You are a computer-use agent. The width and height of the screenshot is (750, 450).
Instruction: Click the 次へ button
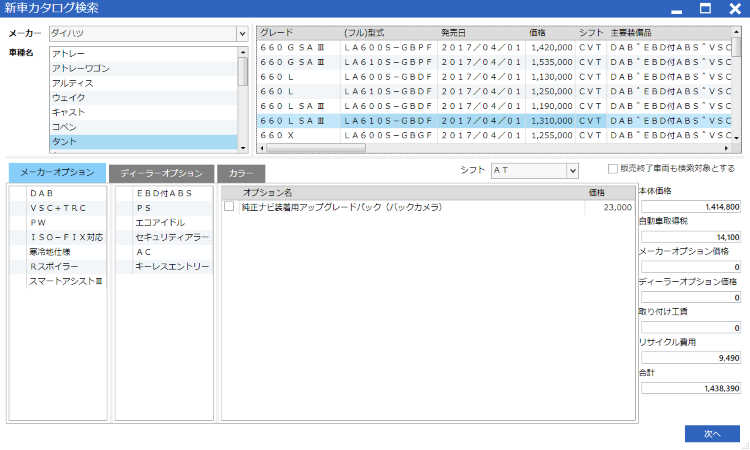pyautogui.click(x=712, y=434)
